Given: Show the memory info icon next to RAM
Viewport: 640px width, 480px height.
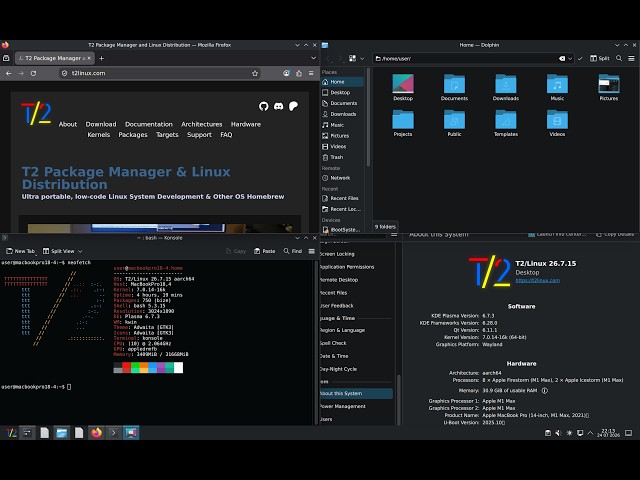Looking at the screenshot, I should (544, 391).
